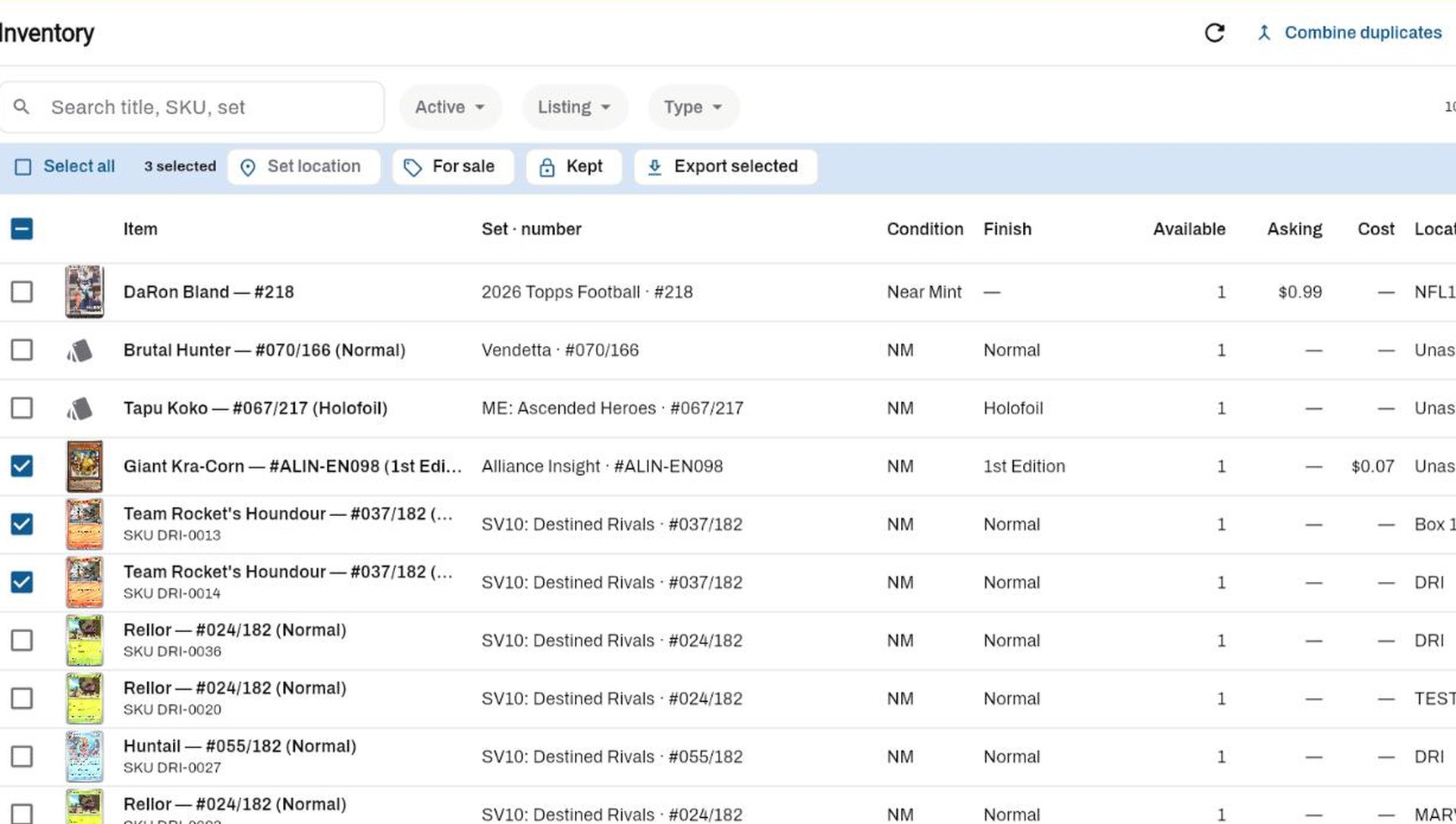Mark selected items as Kept

pyautogui.click(x=574, y=167)
